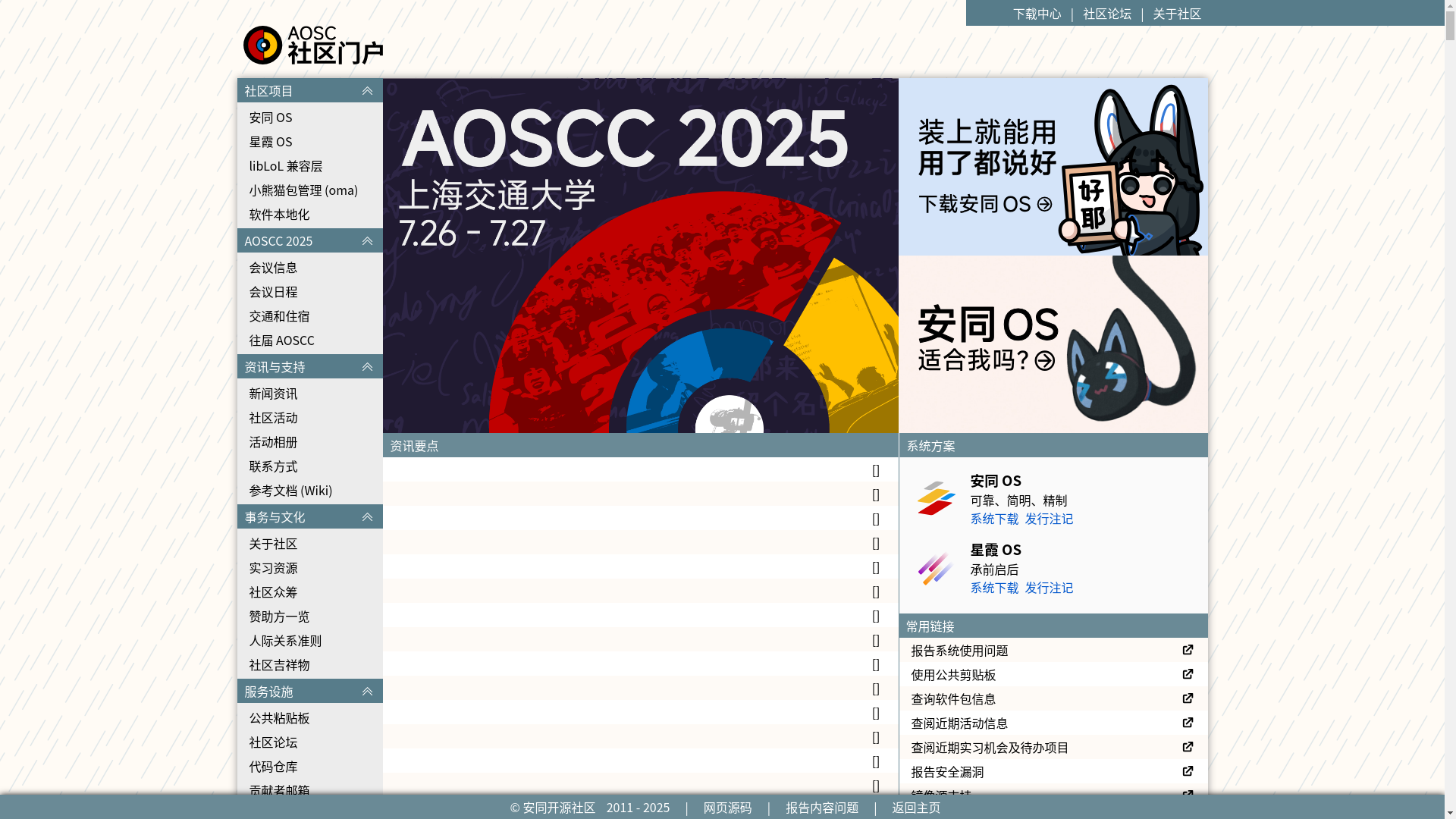Collapse the 事务与文化 section
The height and width of the screenshot is (819, 1456).
(x=367, y=517)
